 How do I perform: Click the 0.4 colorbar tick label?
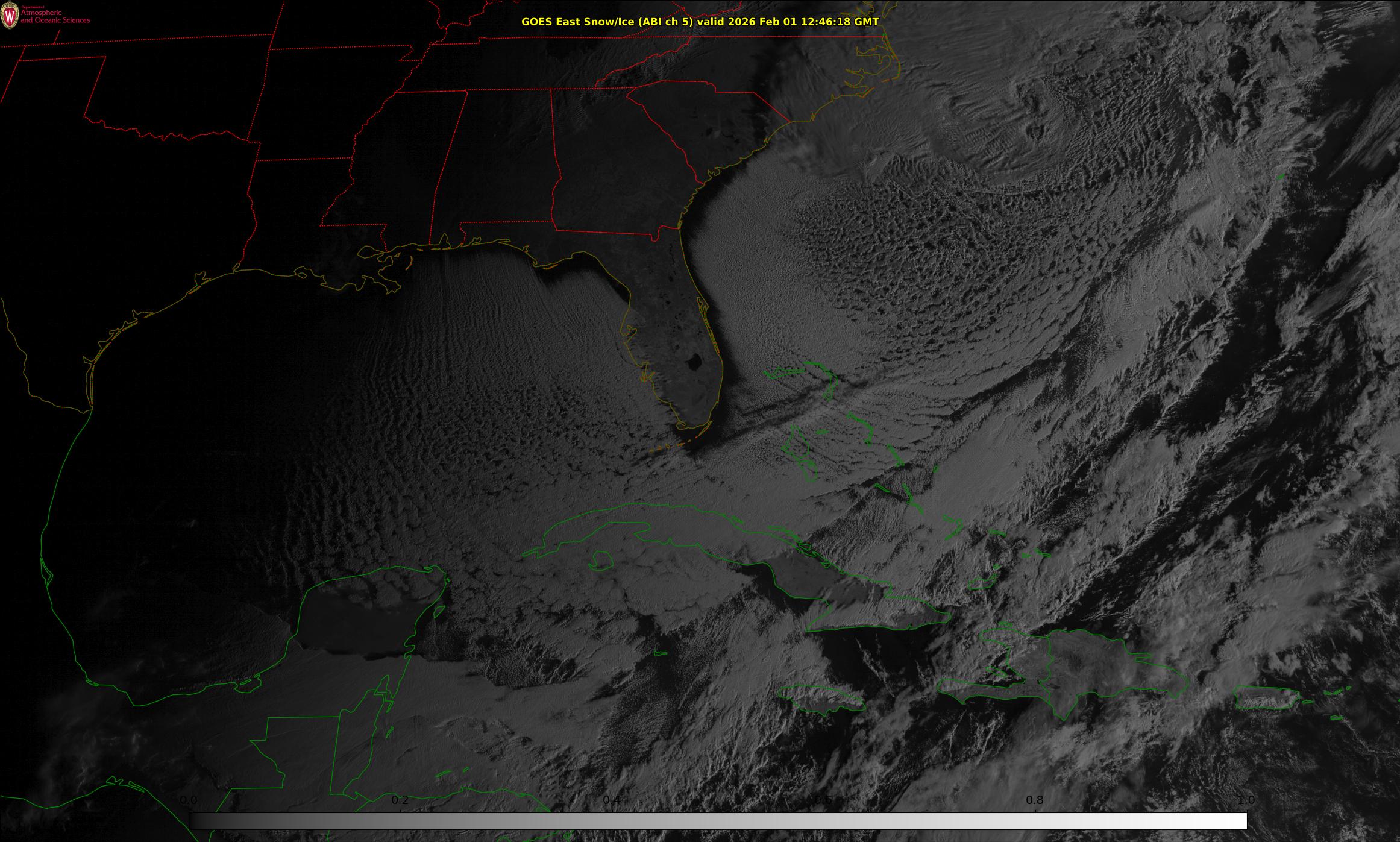click(x=612, y=800)
